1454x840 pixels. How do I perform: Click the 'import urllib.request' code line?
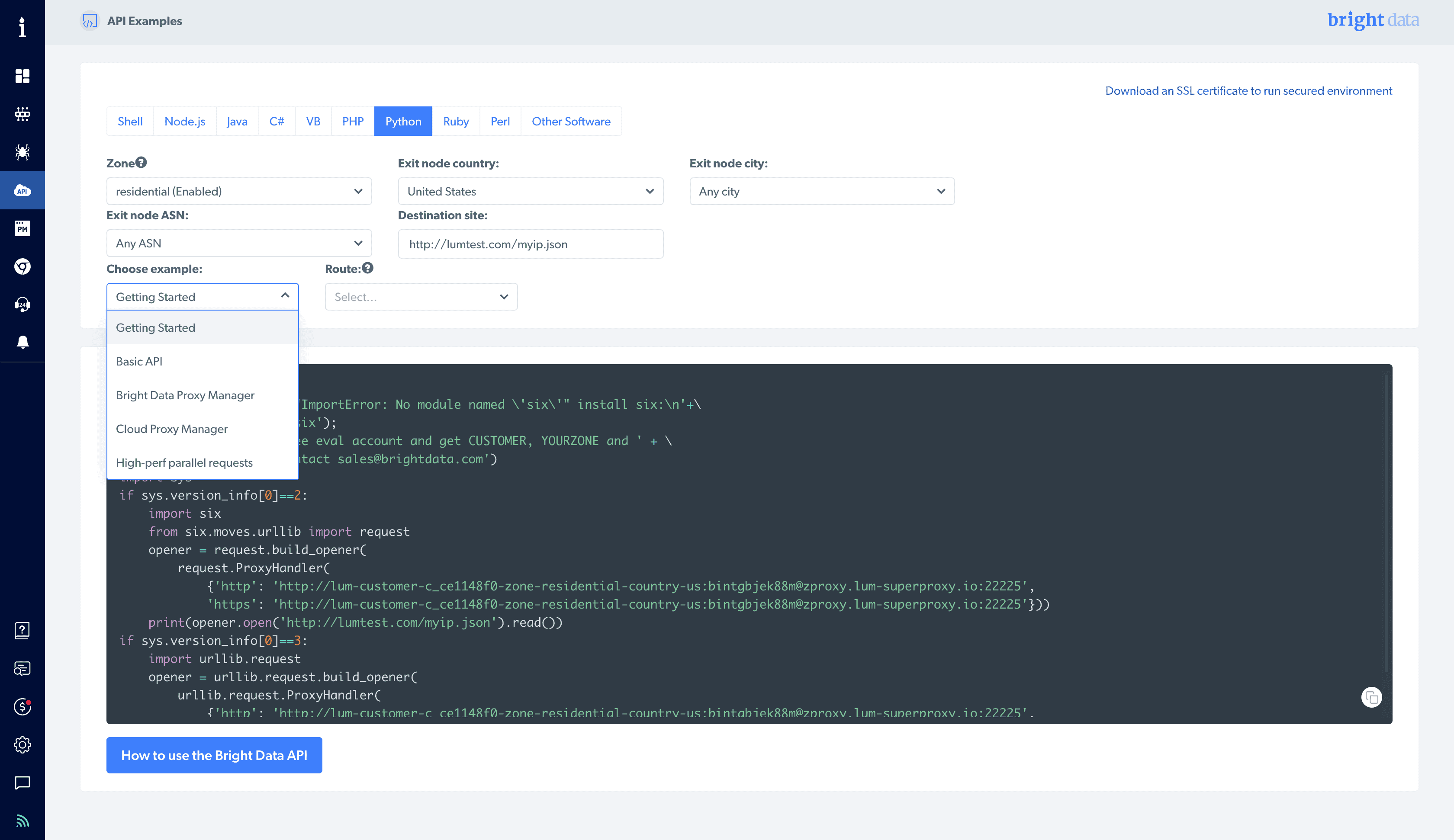[225, 659]
